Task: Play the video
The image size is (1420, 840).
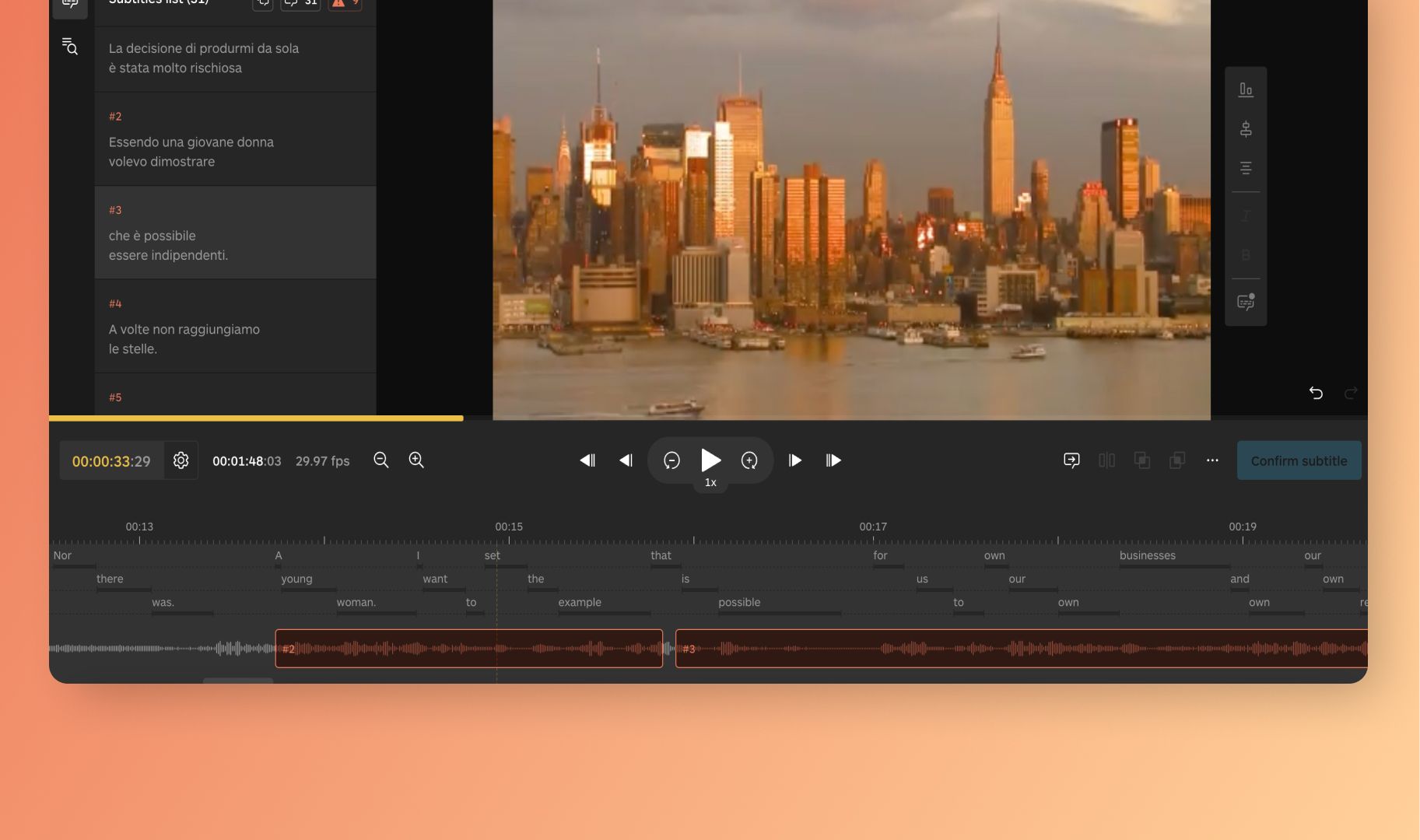Action: 710,460
